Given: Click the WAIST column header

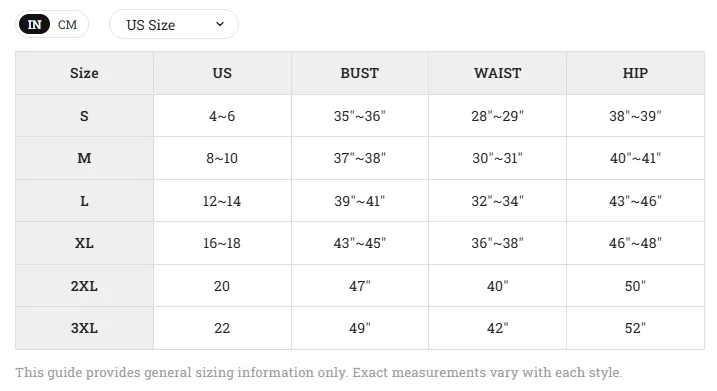Looking at the screenshot, I should click(498, 73).
